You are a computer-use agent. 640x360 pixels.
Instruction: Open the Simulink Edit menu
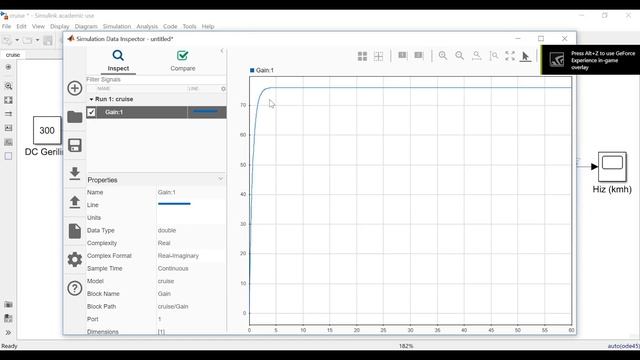click(x=21, y=26)
